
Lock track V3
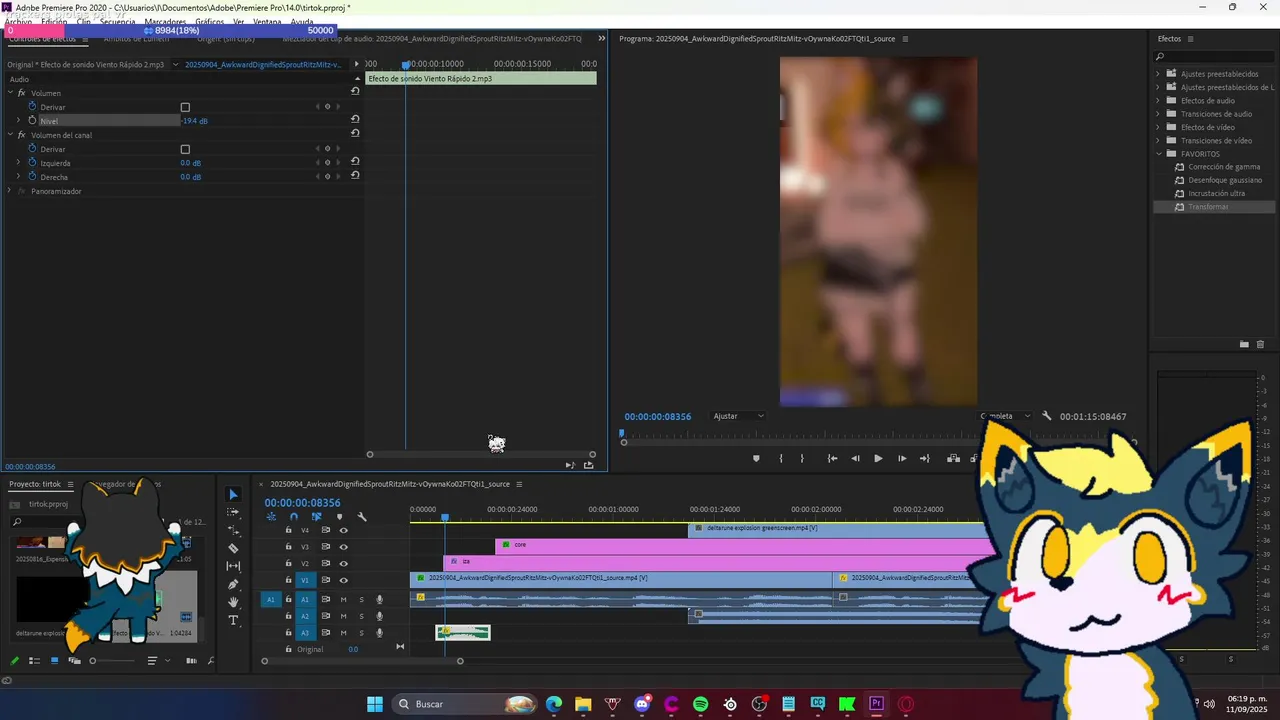(289, 547)
